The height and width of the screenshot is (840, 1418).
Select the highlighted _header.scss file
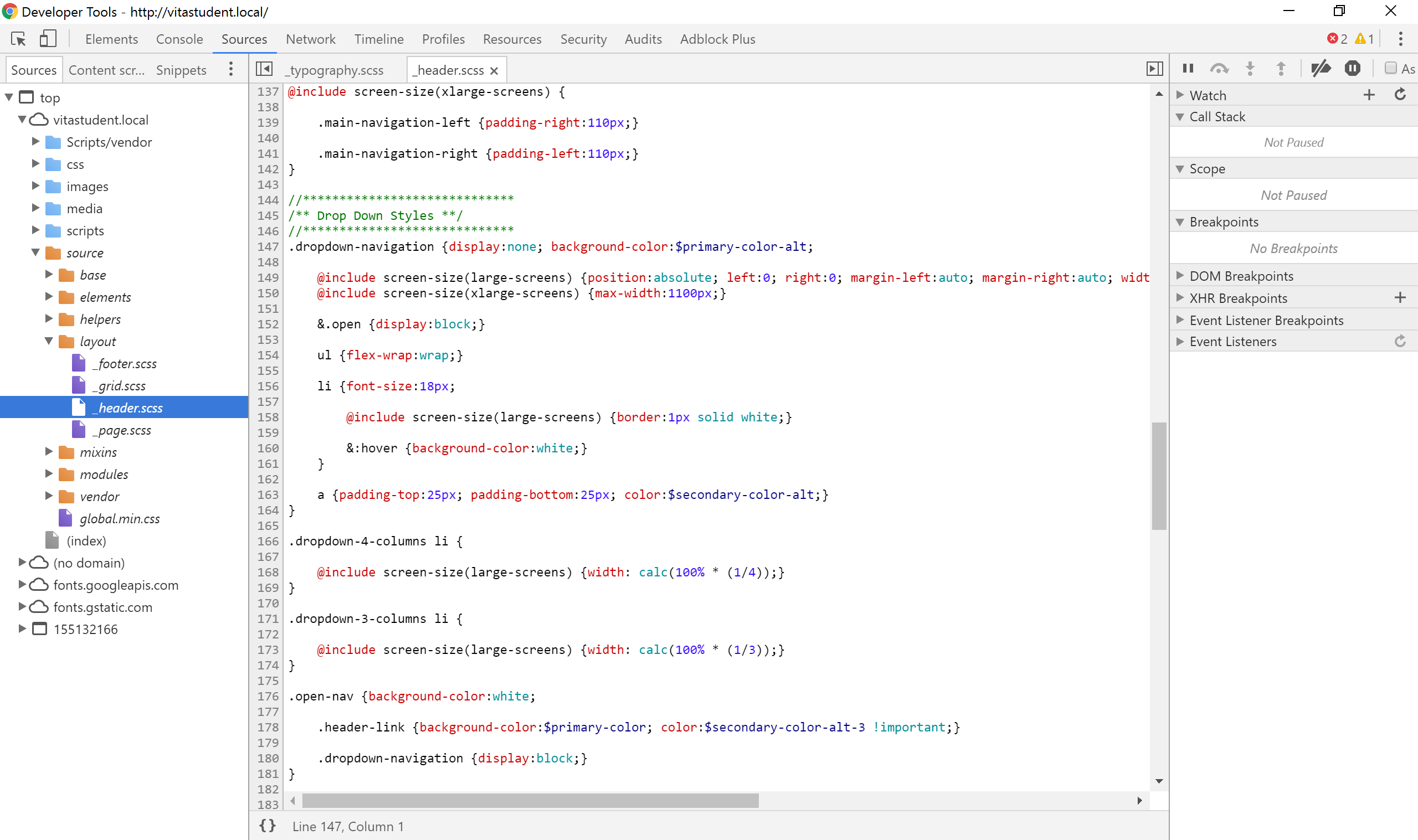coord(124,408)
